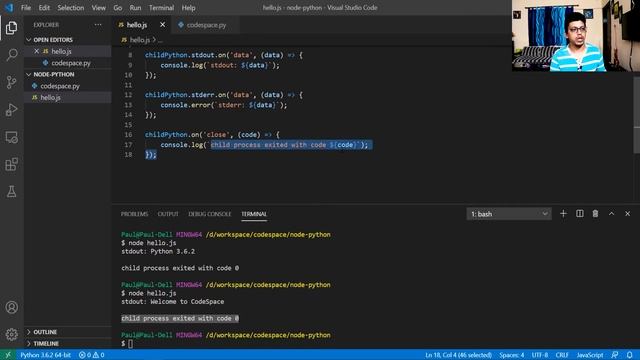Close the hello.js editor tab

click(x=162, y=25)
